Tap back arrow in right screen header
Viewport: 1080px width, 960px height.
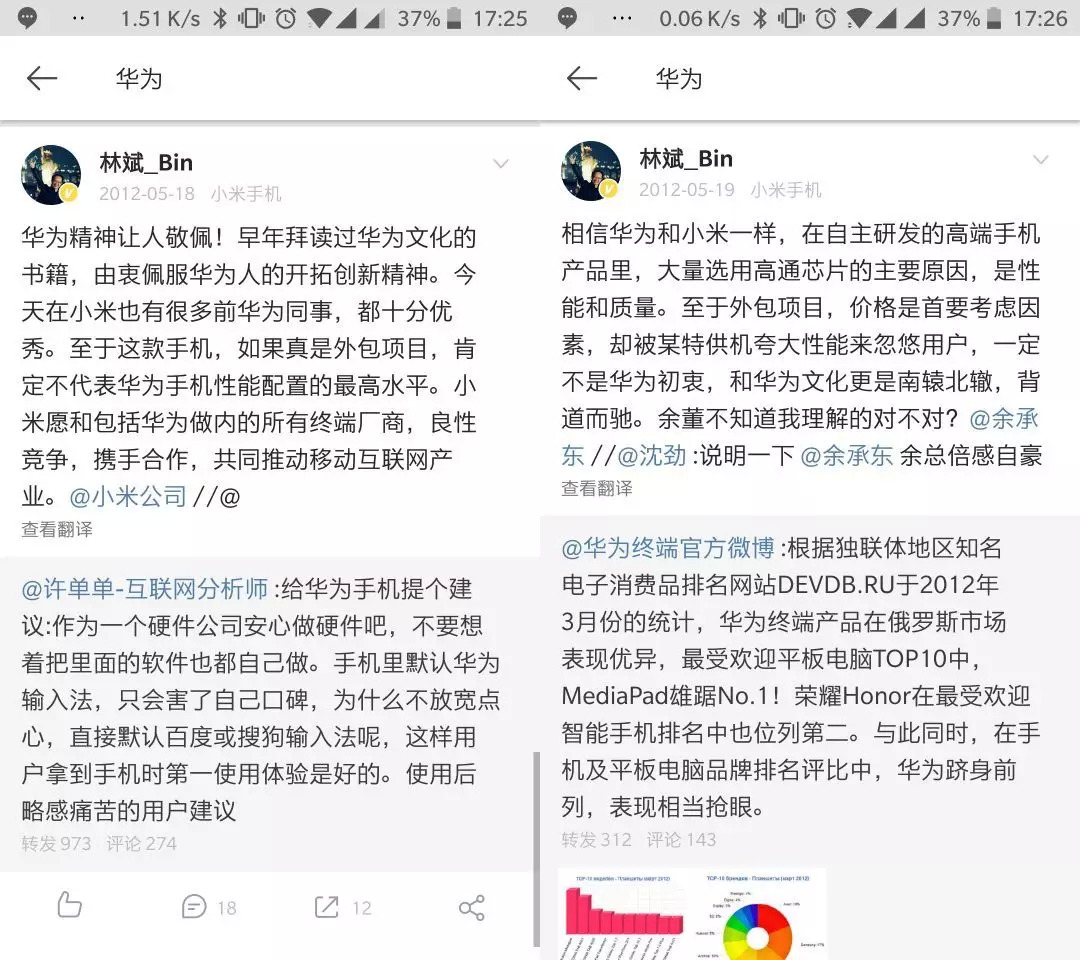coord(582,79)
